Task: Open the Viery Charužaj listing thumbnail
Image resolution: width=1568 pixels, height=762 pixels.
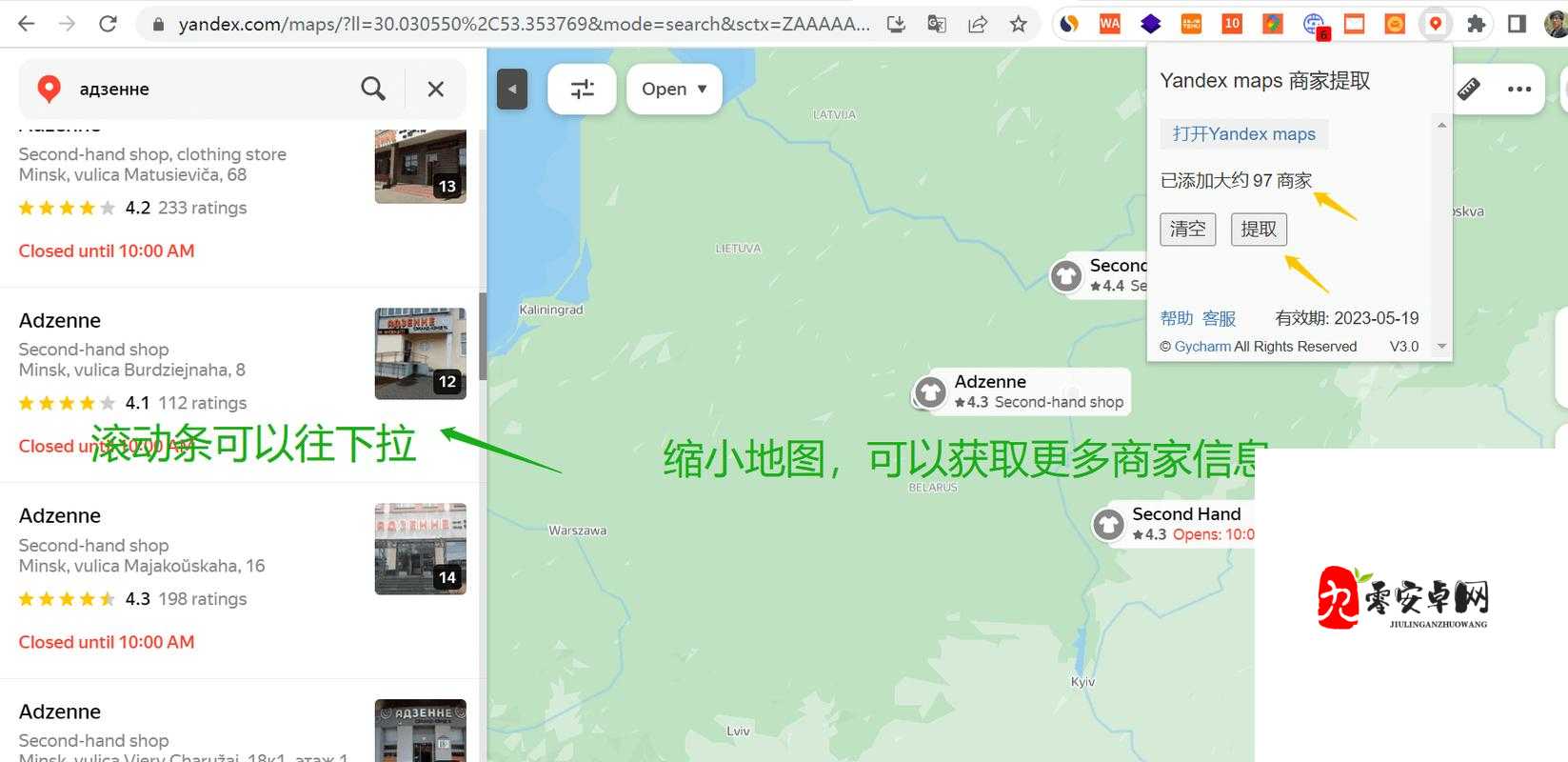Action: click(x=421, y=731)
